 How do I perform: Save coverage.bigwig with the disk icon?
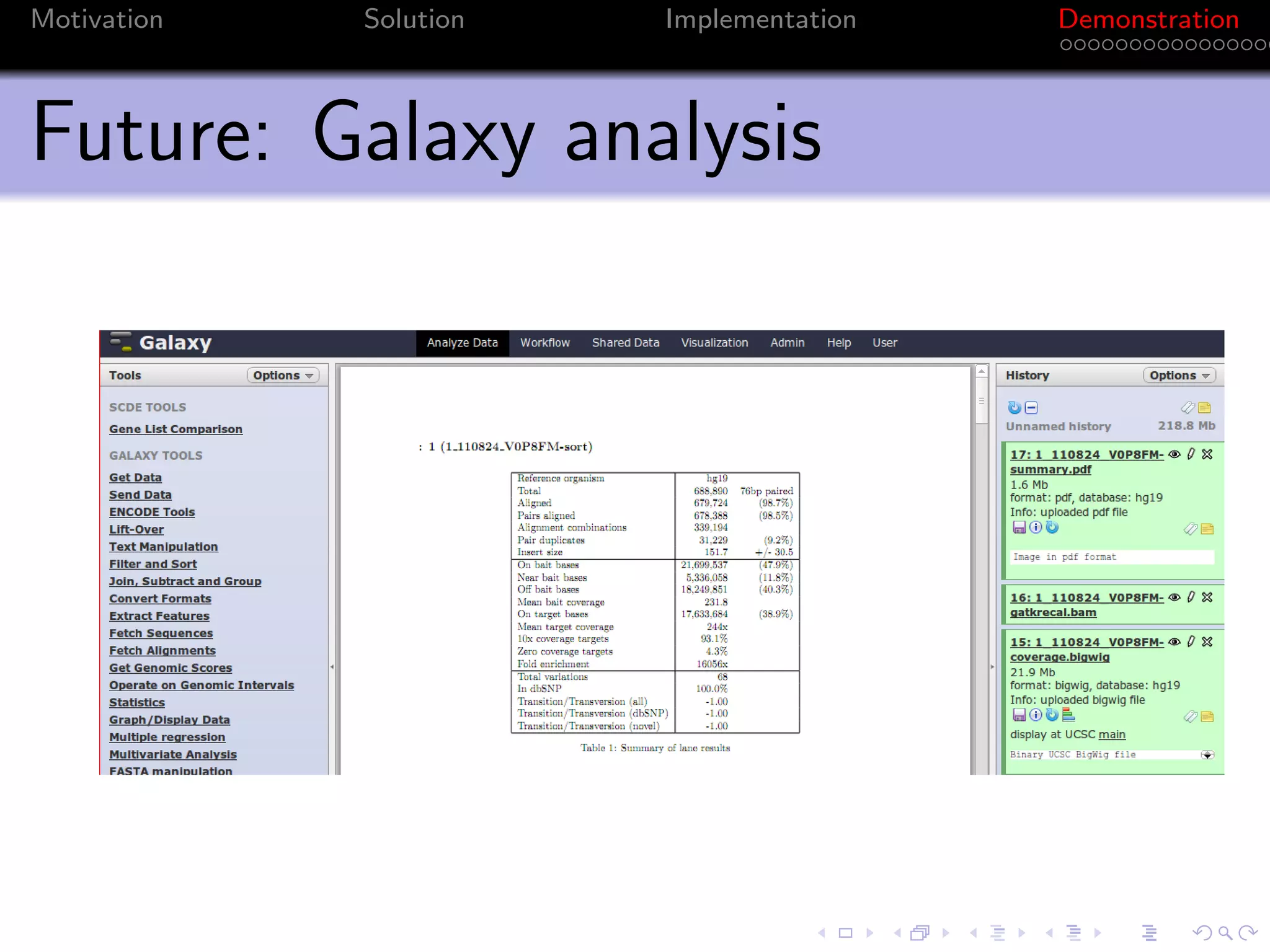coord(1019,715)
